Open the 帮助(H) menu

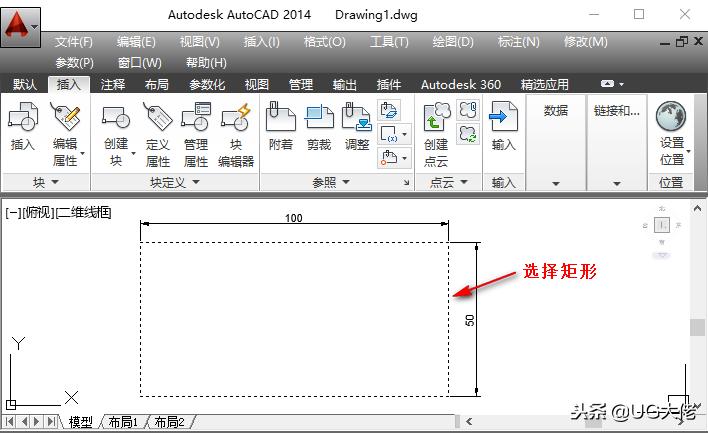click(206, 62)
